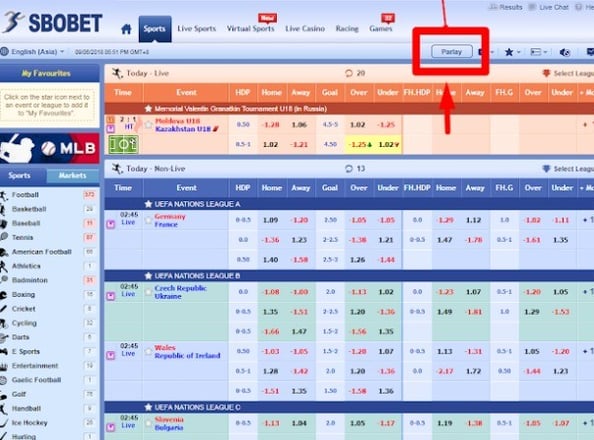Select E Sports in sports list
Viewport: 594px width, 440px height.
pyautogui.click(x=26, y=351)
